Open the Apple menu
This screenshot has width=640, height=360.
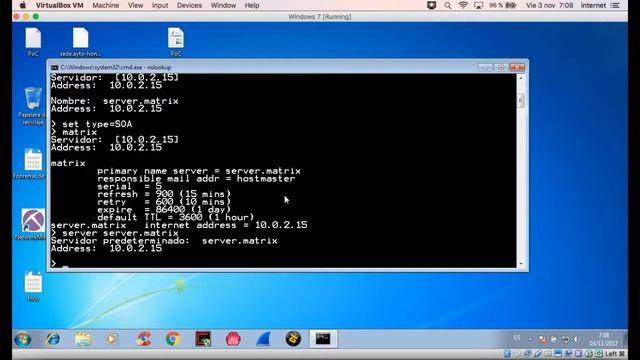coord(23,5)
